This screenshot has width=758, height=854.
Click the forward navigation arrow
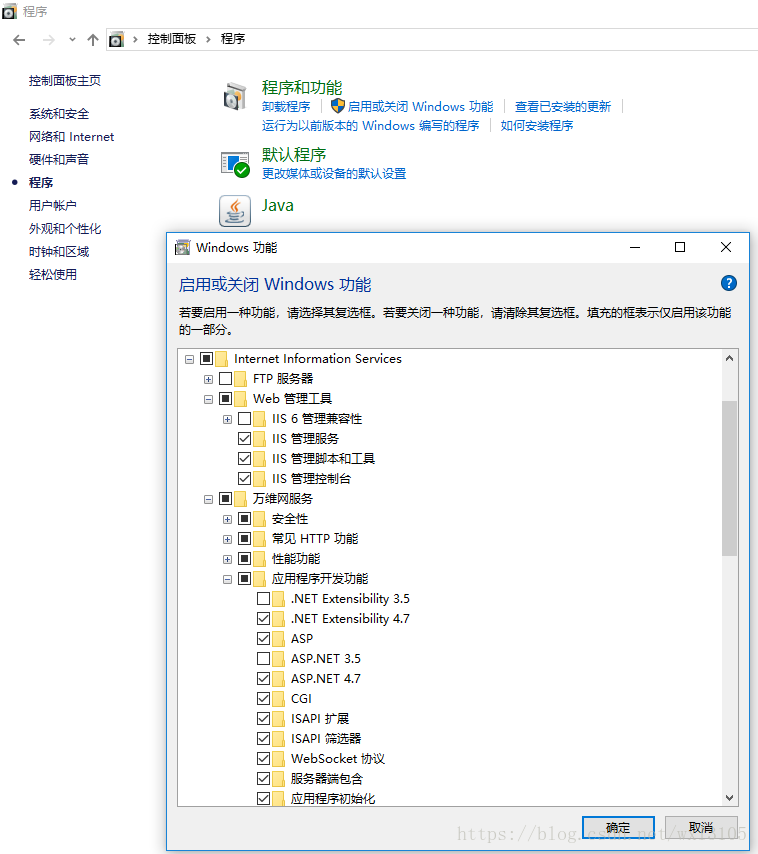[x=48, y=40]
